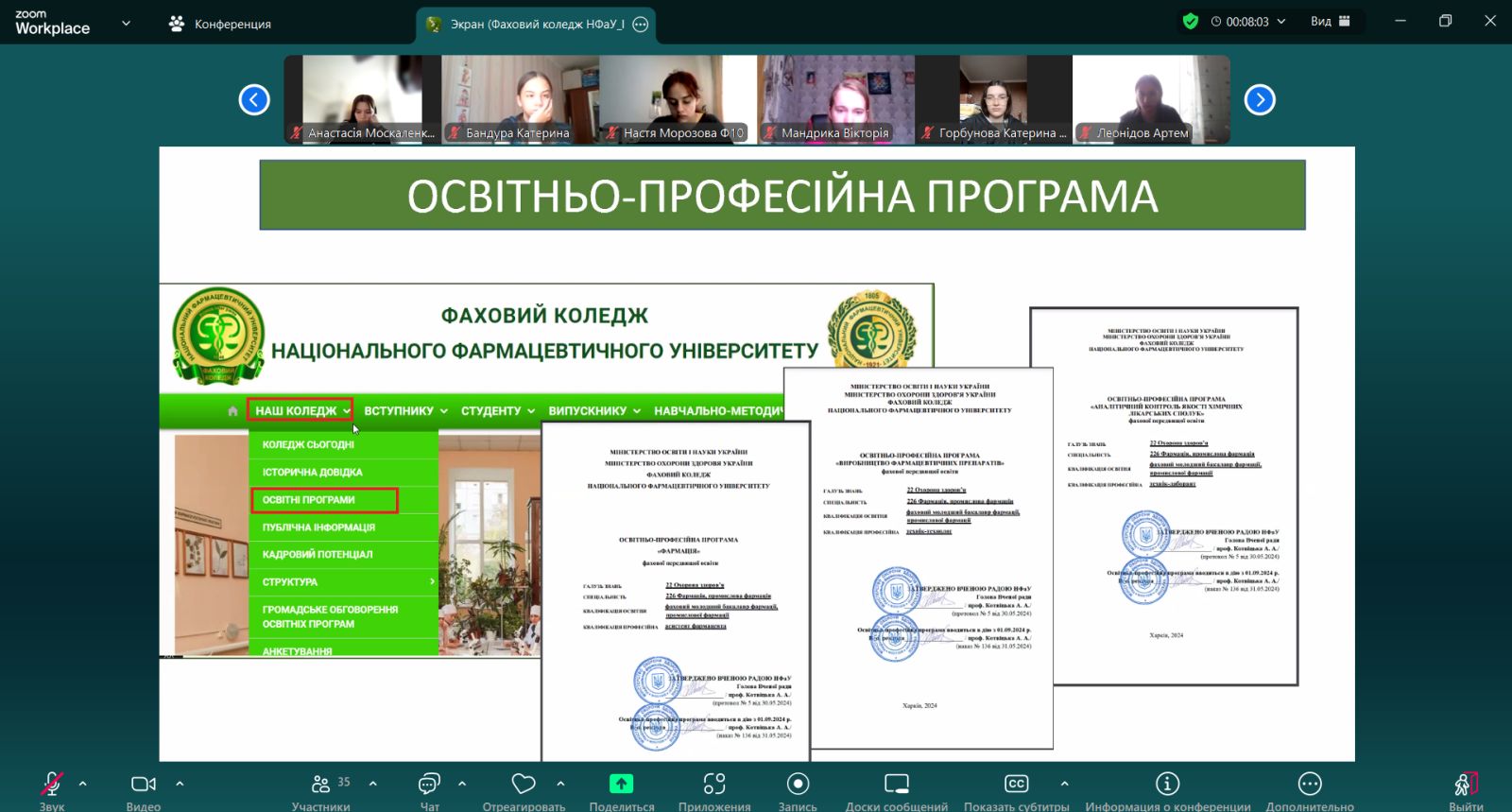Viewport: 1512px width, 812px height.
Task: Open ВСТУПНИКУ menu on shared site
Action: 405,411
